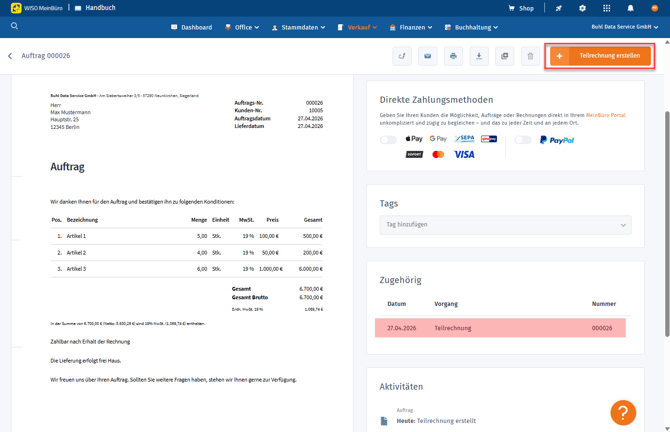The width and height of the screenshot is (670, 432).
Task: Duplicate the order using the copy icon
Action: click(x=505, y=56)
